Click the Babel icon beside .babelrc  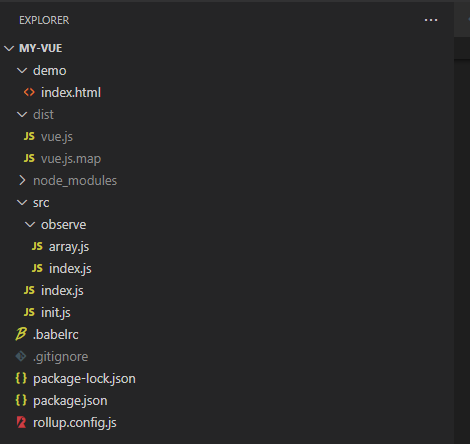[x=21, y=334]
